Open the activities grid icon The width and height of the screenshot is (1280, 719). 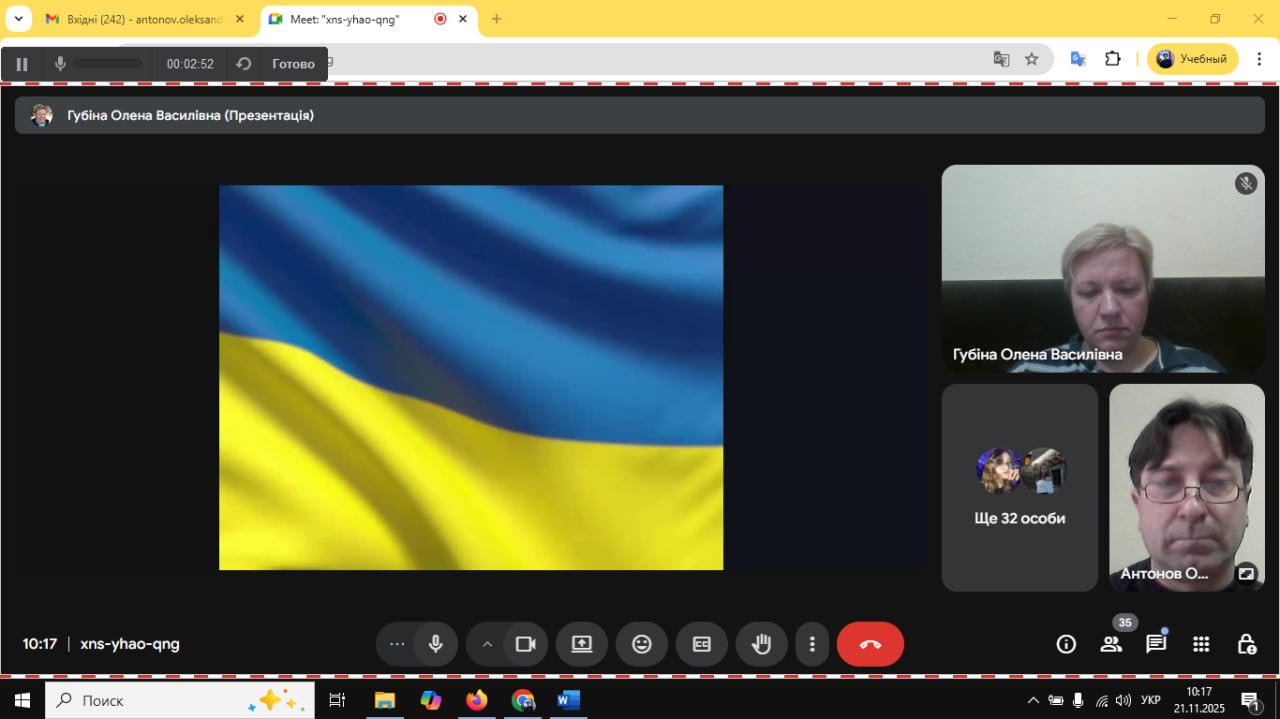(1201, 644)
